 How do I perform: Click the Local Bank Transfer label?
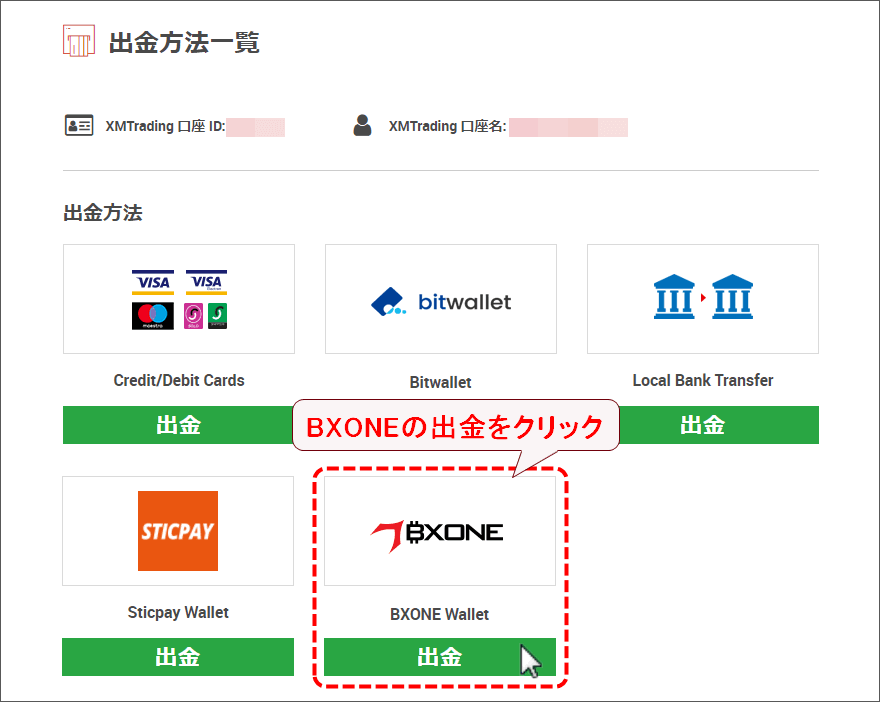click(x=703, y=380)
